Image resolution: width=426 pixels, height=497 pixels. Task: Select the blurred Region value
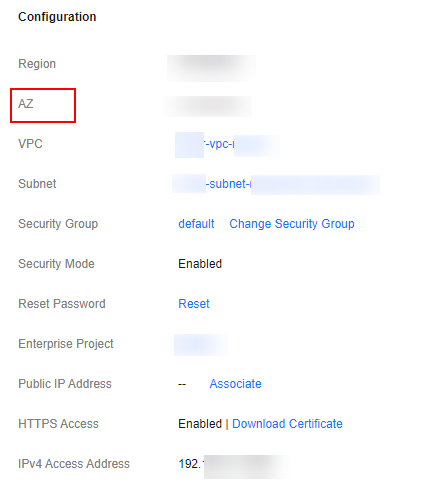point(211,68)
